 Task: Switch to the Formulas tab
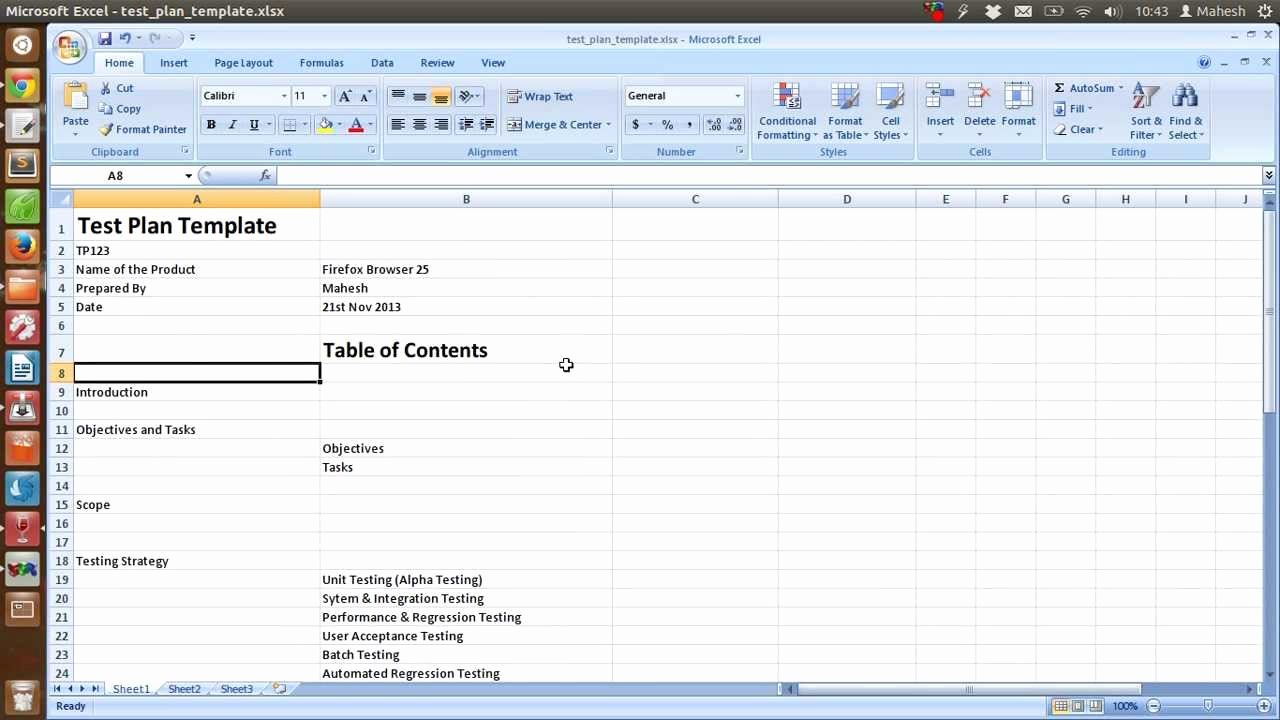tap(322, 62)
